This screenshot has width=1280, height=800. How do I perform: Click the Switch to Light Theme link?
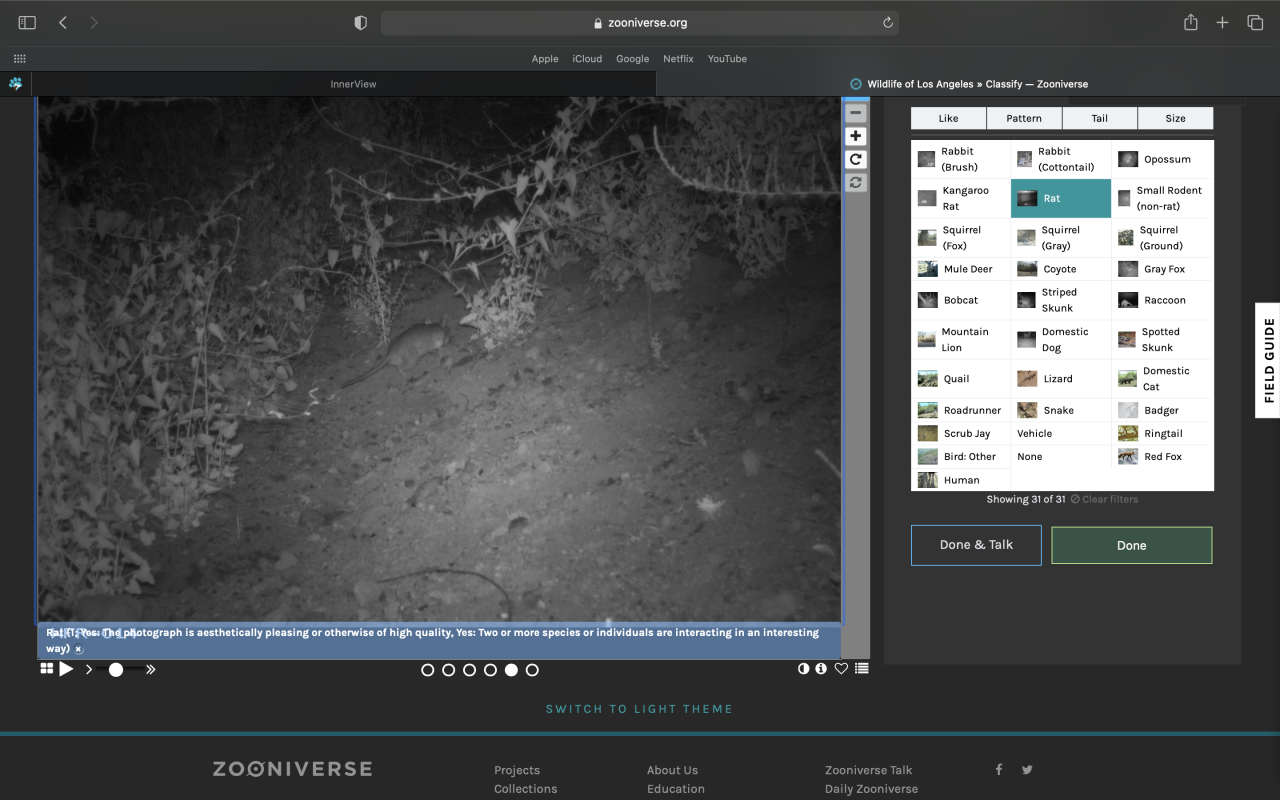pyautogui.click(x=639, y=709)
